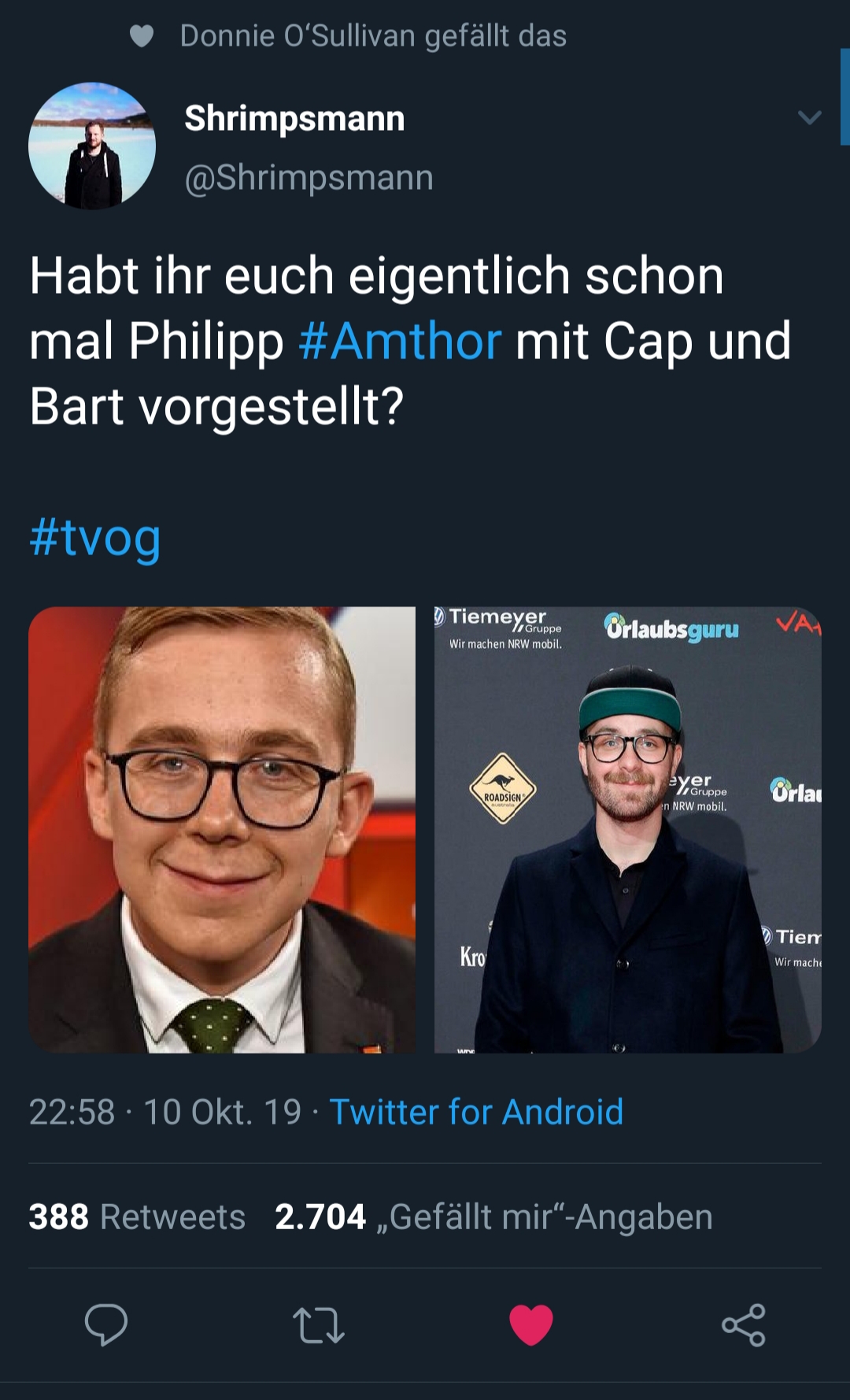
Task: Open the #tvog hashtag
Action: pyautogui.click(x=95, y=539)
